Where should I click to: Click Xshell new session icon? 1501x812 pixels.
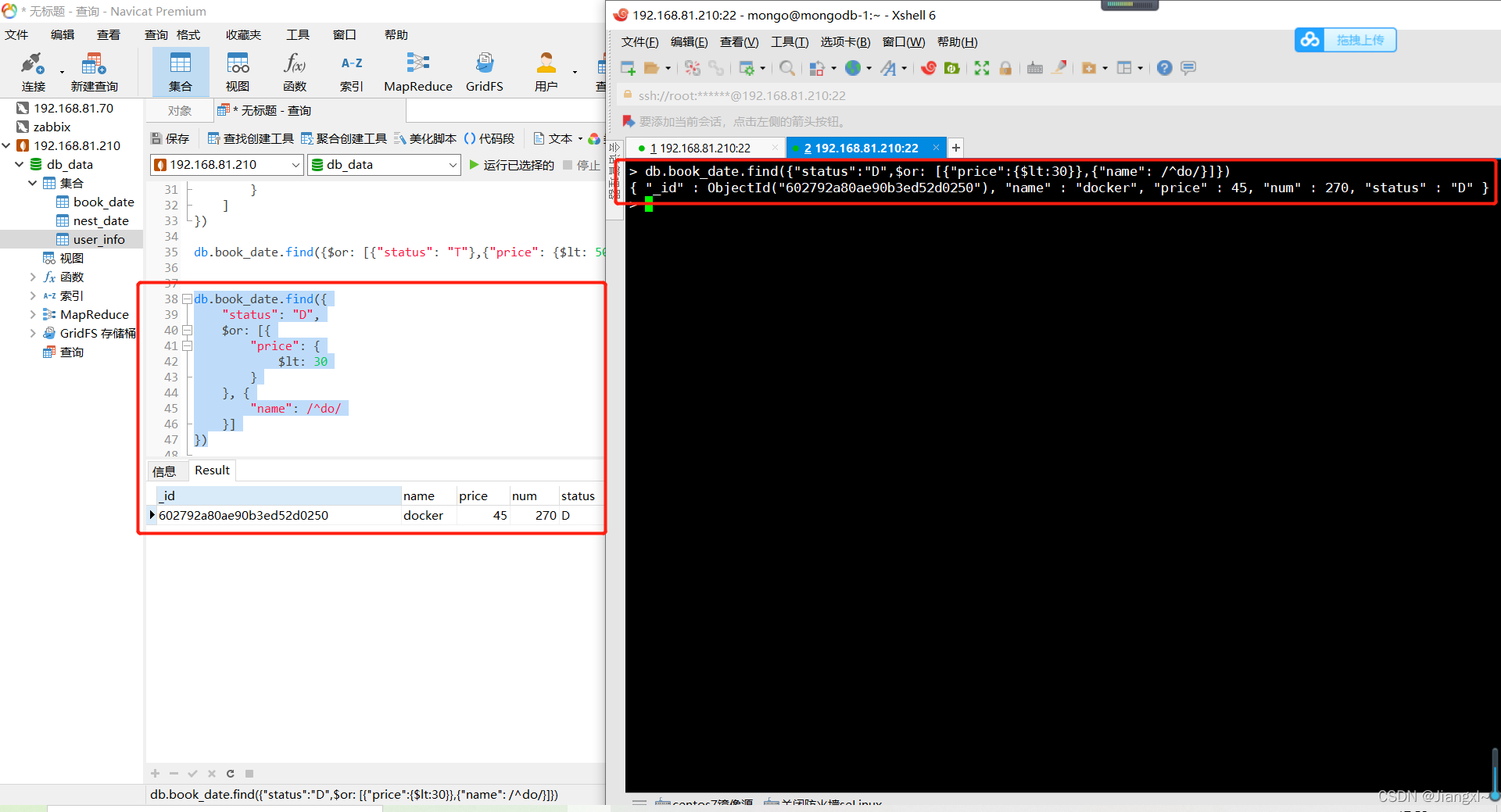[x=628, y=68]
